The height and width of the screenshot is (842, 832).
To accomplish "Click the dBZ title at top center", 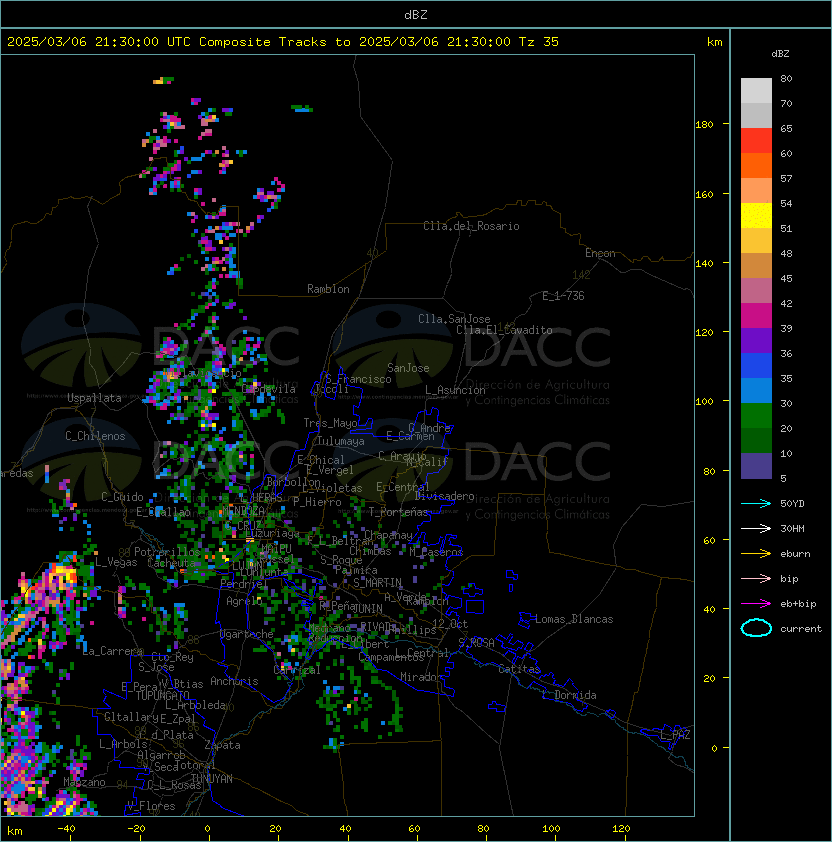I will [416, 14].
